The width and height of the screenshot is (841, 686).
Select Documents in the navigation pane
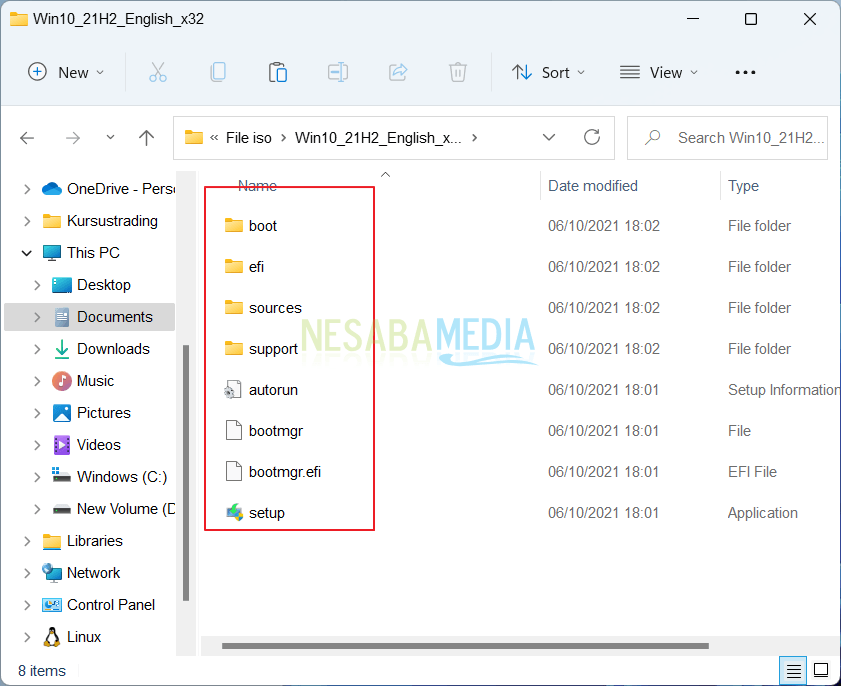click(x=90, y=317)
